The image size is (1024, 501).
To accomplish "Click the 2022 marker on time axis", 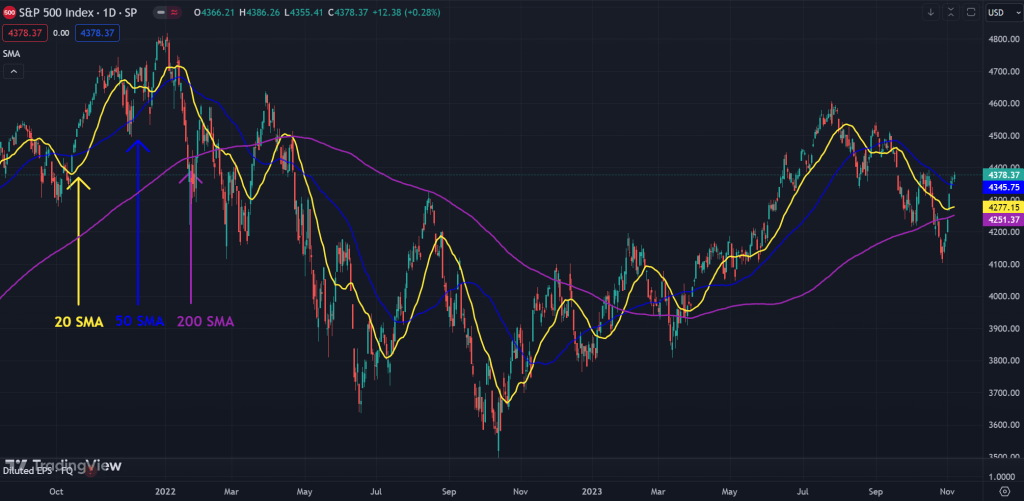I will 166,492.
